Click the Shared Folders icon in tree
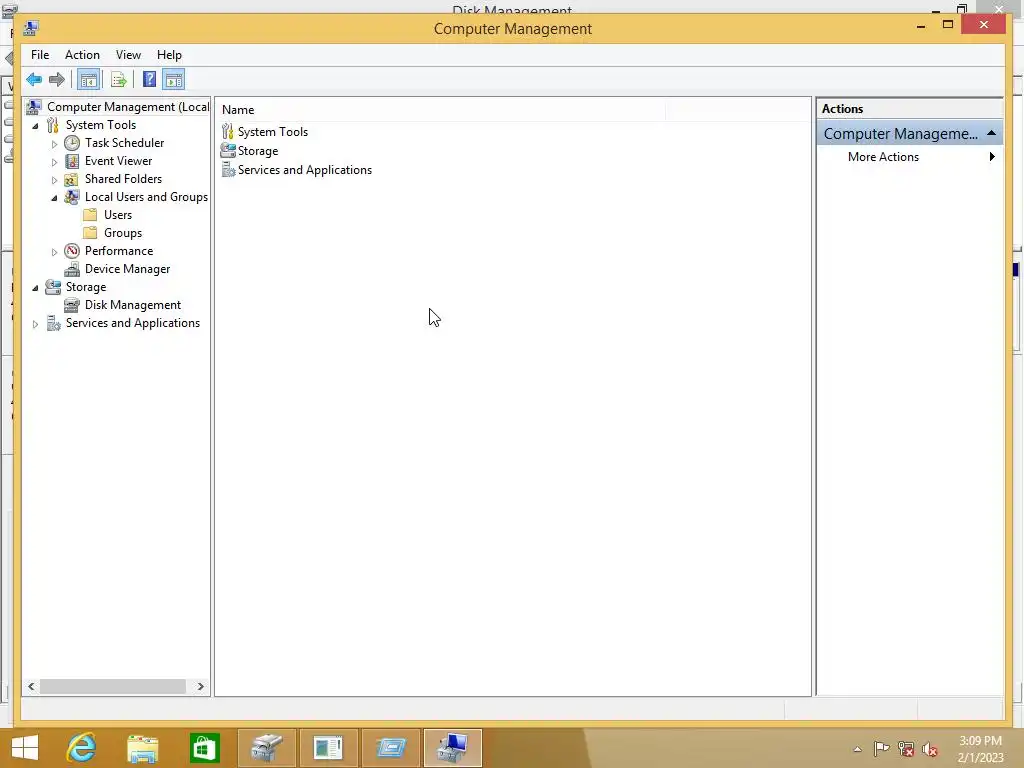This screenshot has width=1024, height=768. click(72, 179)
